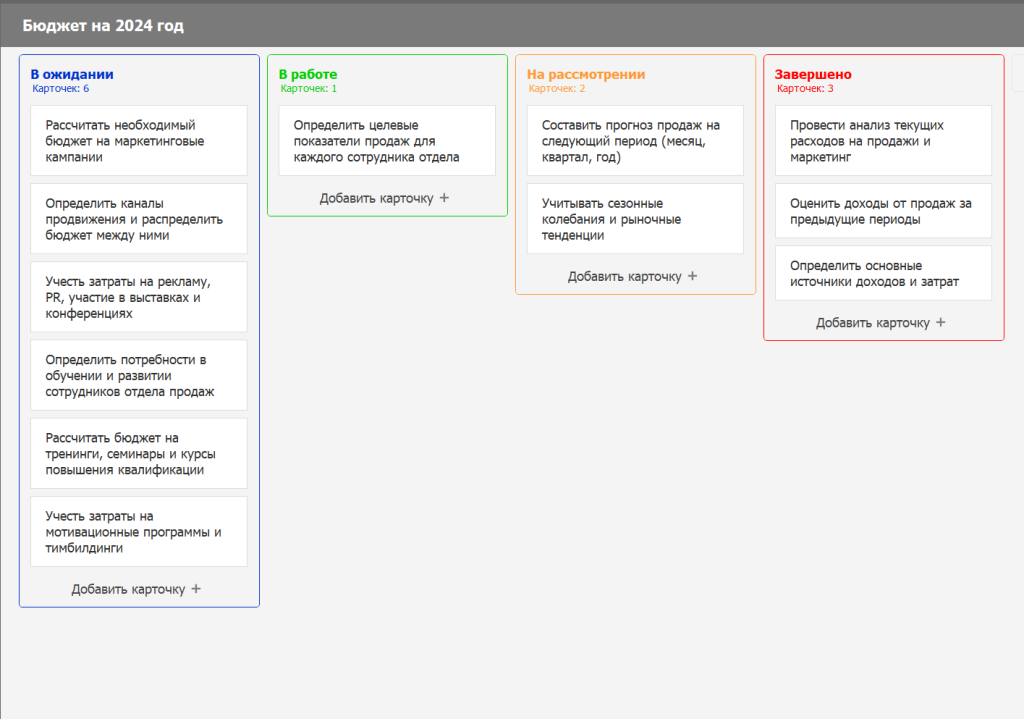Click the red "Завершено" column title
Screen dimensions: 1024x719
[813, 74]
